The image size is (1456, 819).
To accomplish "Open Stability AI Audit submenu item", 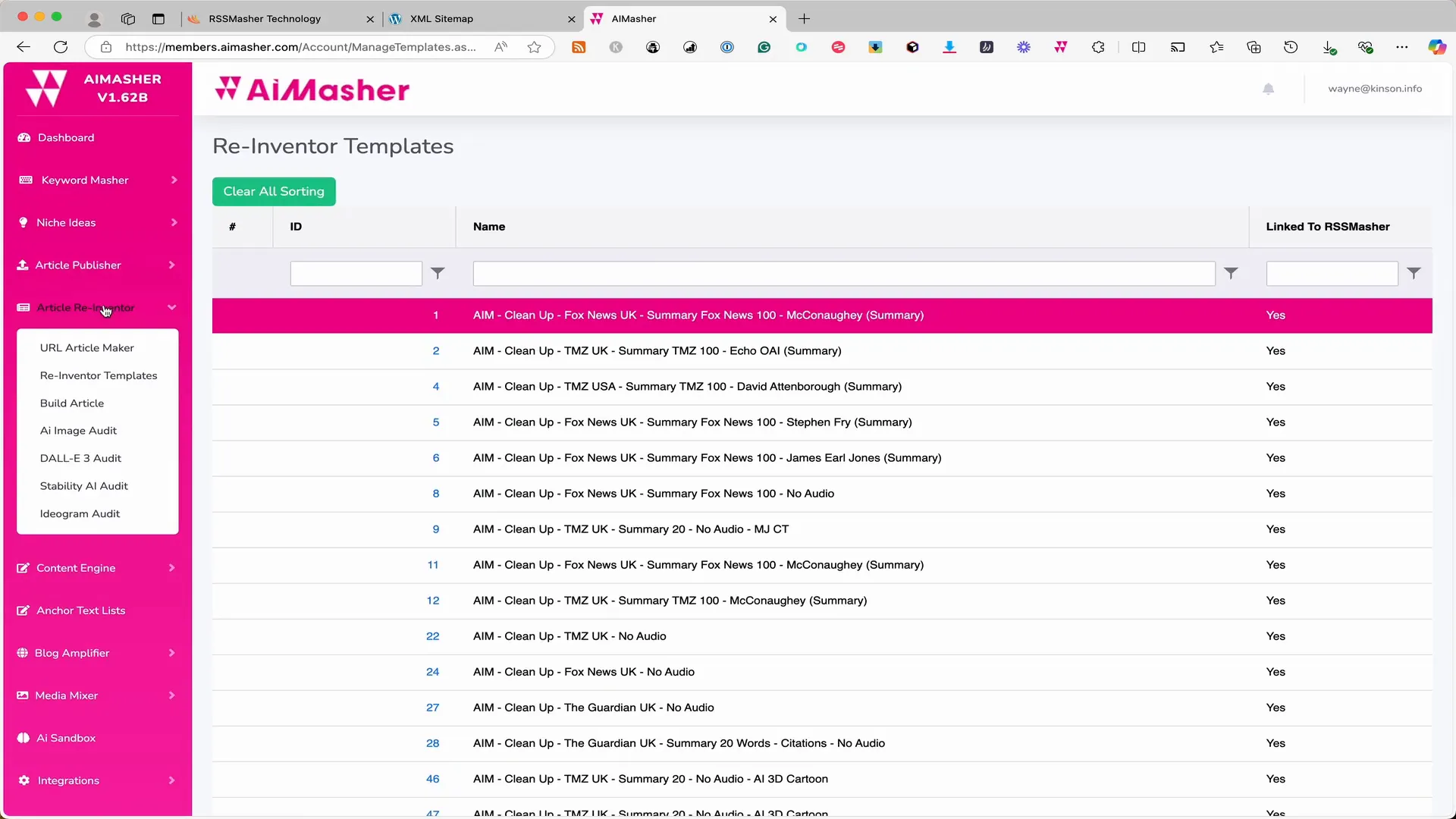I will click(83, 485).
